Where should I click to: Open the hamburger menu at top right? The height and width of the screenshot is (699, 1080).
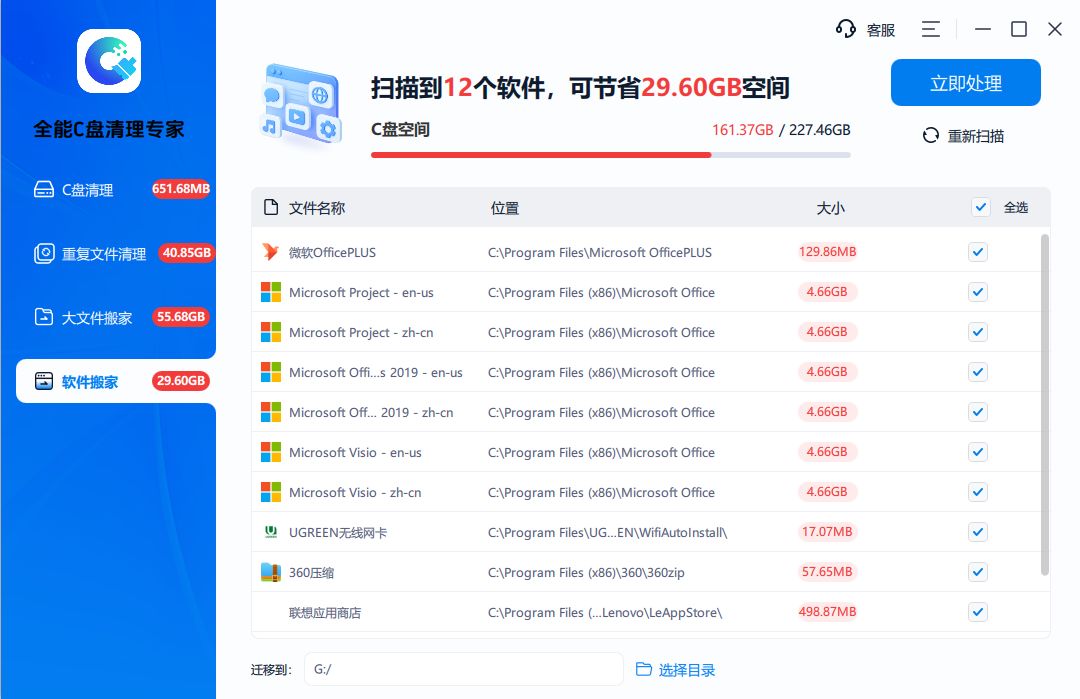(931, 28)
